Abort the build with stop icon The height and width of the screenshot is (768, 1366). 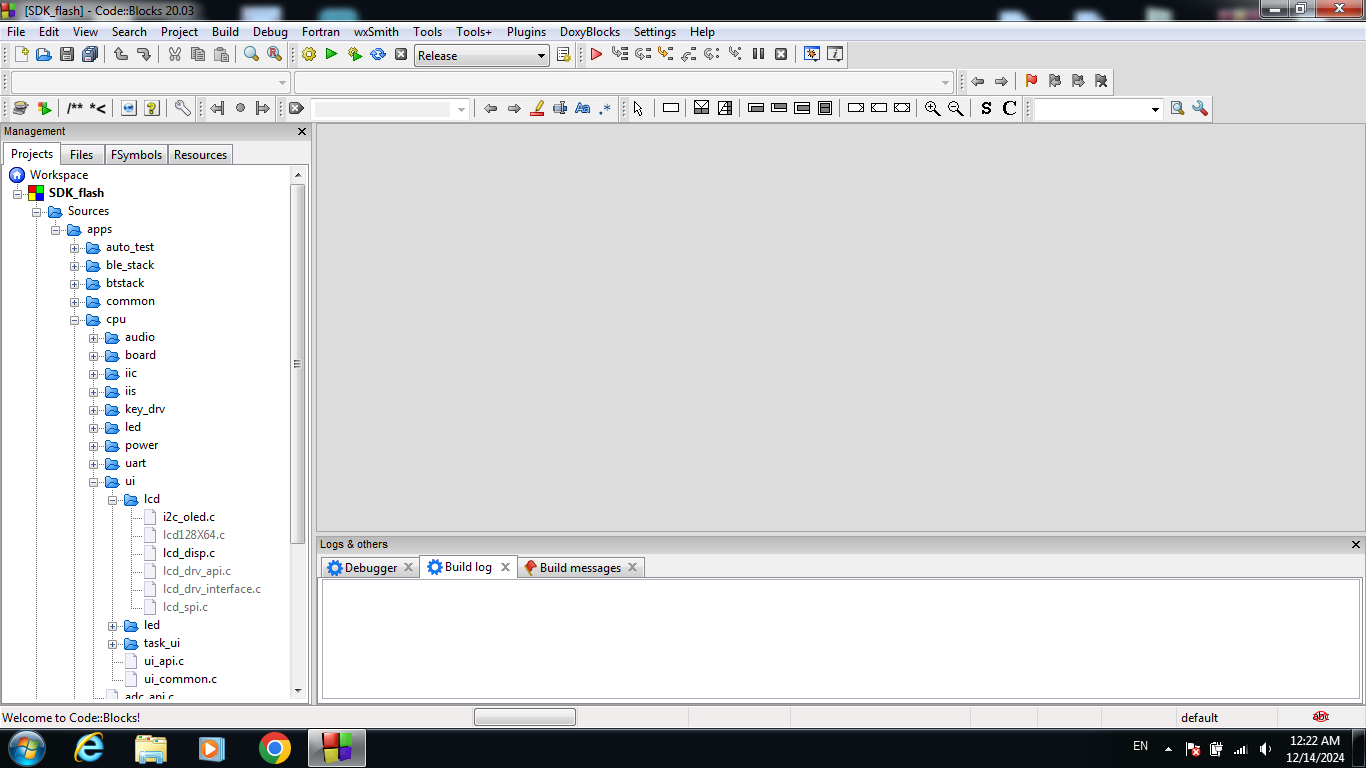401,54
